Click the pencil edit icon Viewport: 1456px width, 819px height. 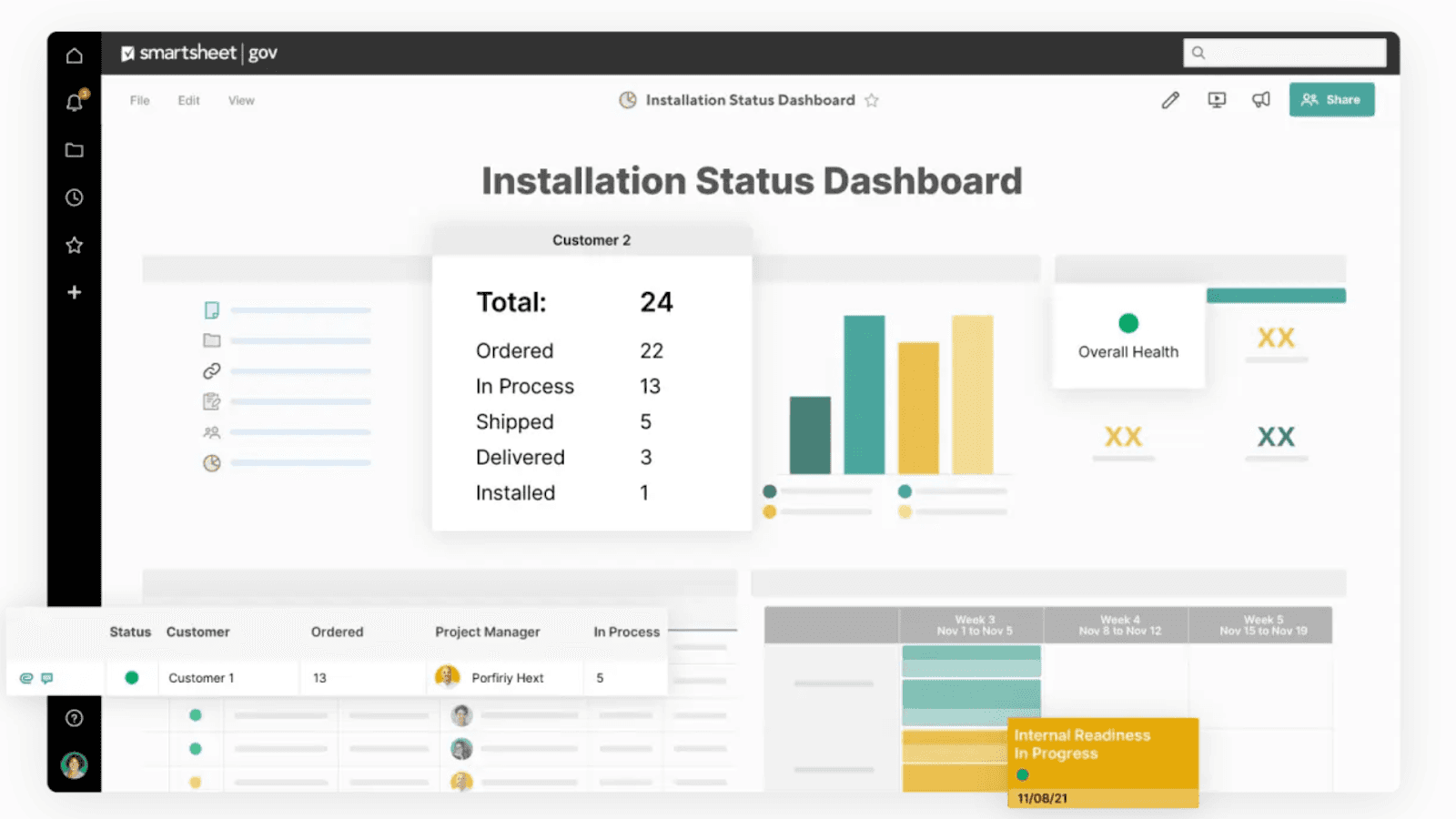point(1170,100)
